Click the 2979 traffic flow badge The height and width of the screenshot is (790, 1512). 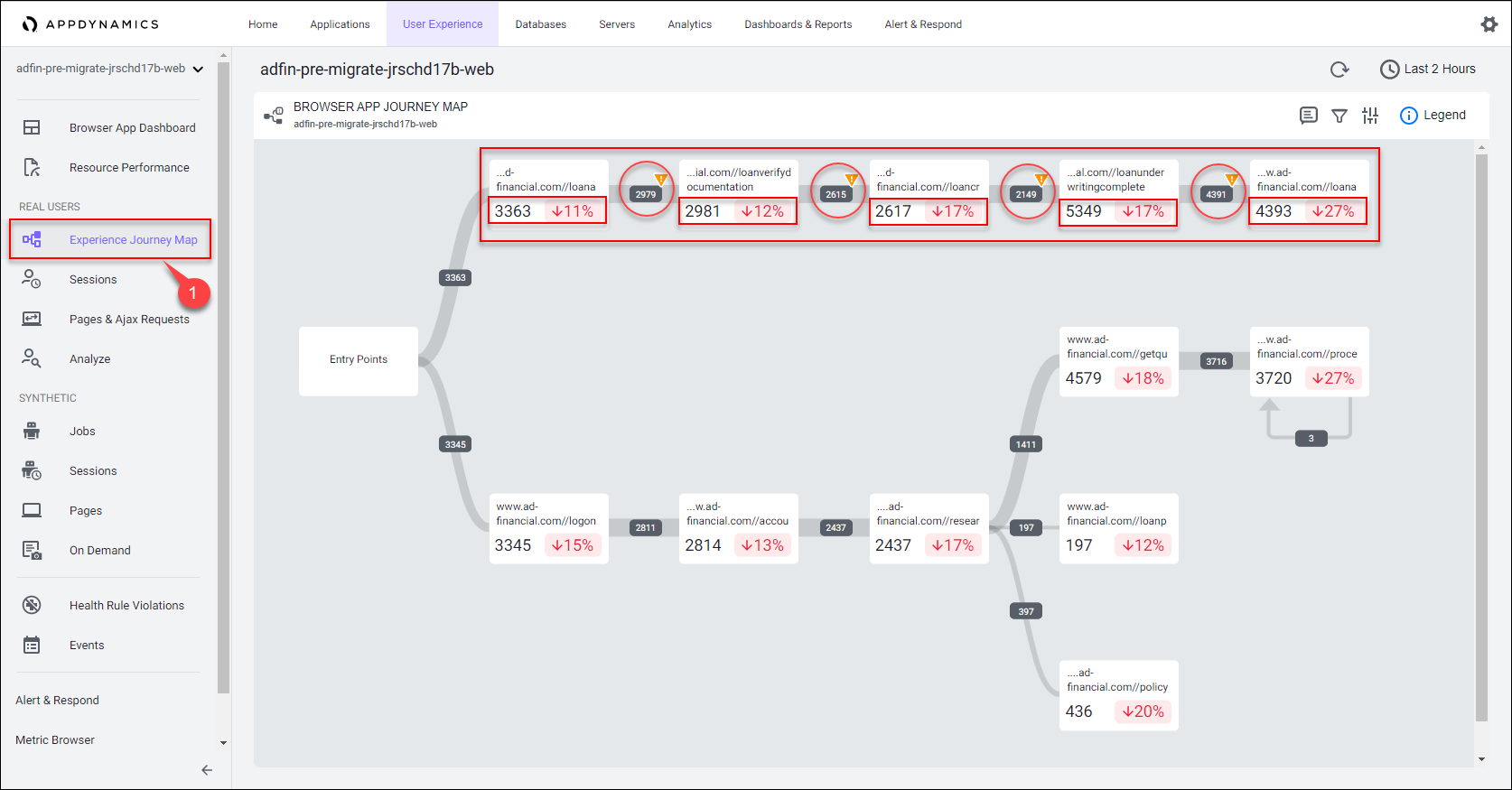click(646, 194)
